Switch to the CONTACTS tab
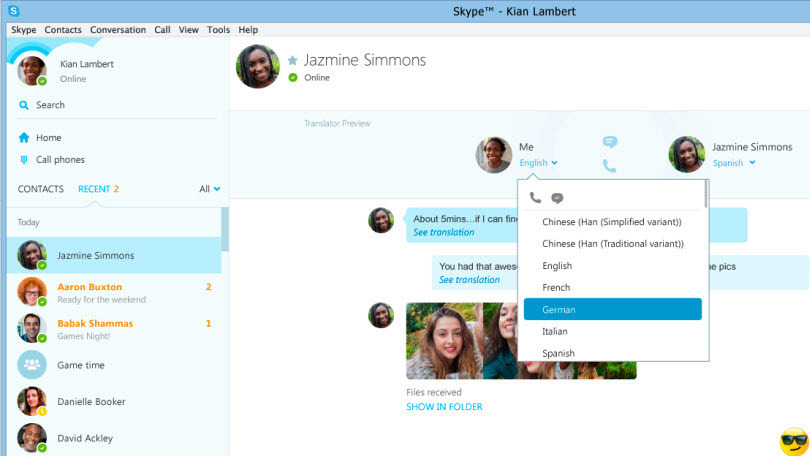 (41, 189)
